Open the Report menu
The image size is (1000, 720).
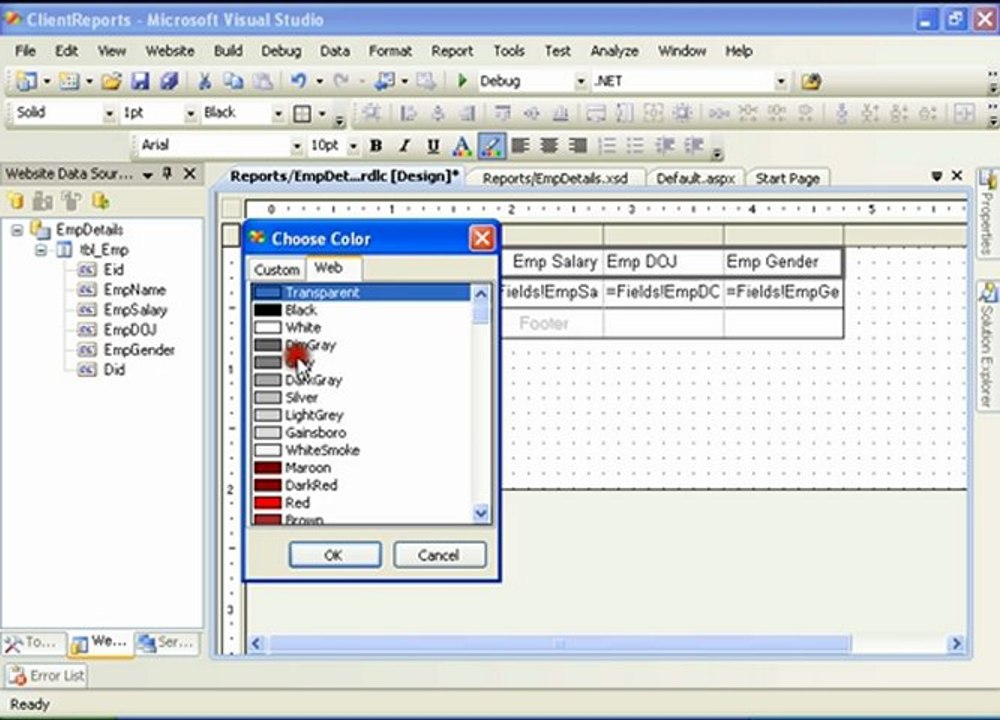tap(452, 51)
